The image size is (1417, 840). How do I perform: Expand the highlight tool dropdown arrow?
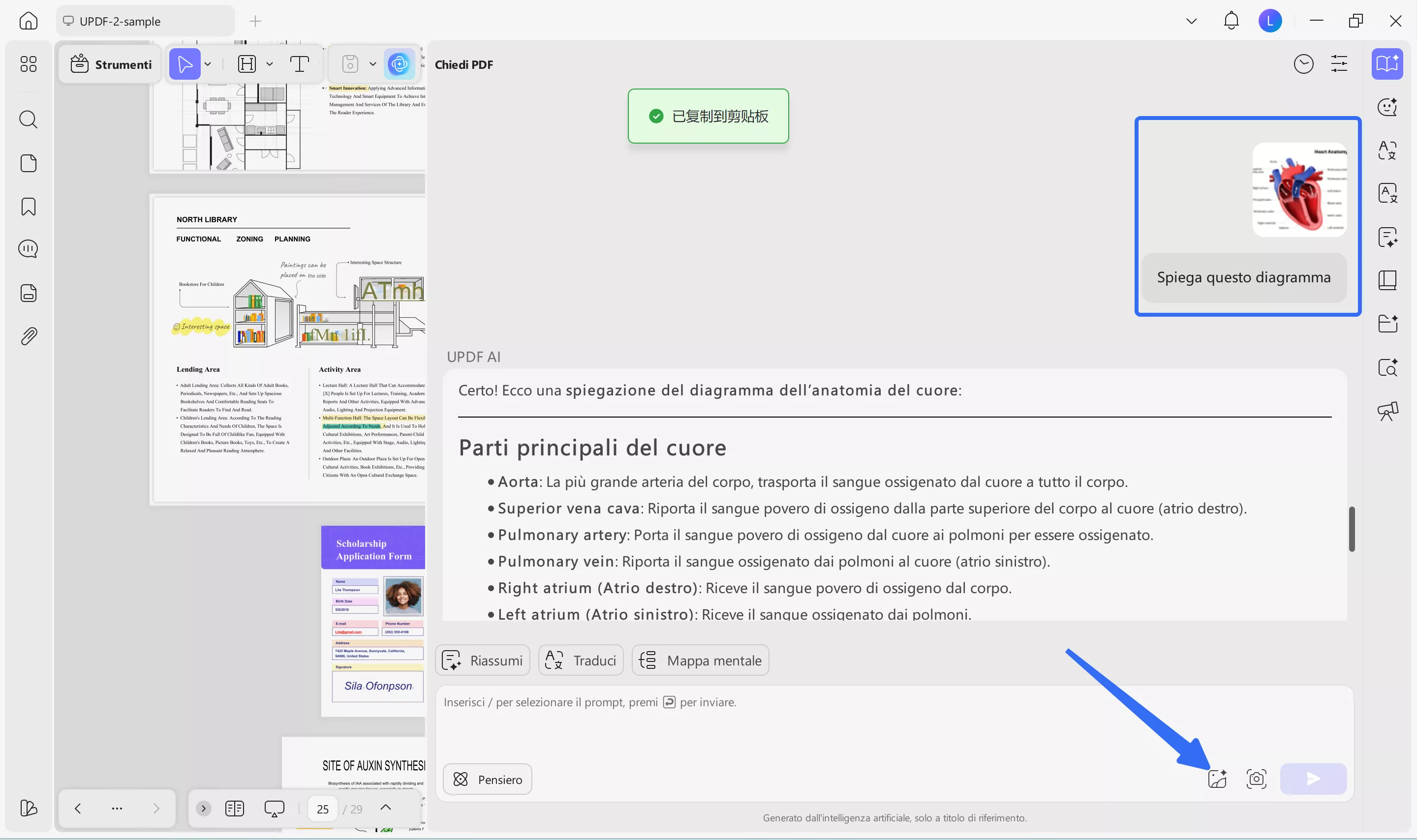[270, 64]
